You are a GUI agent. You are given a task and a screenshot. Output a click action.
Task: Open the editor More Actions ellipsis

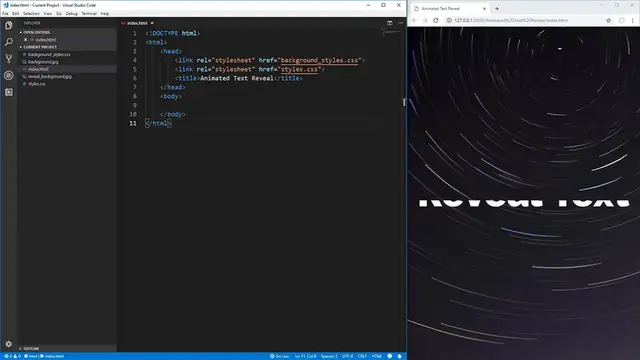click(x=400, y=23)
